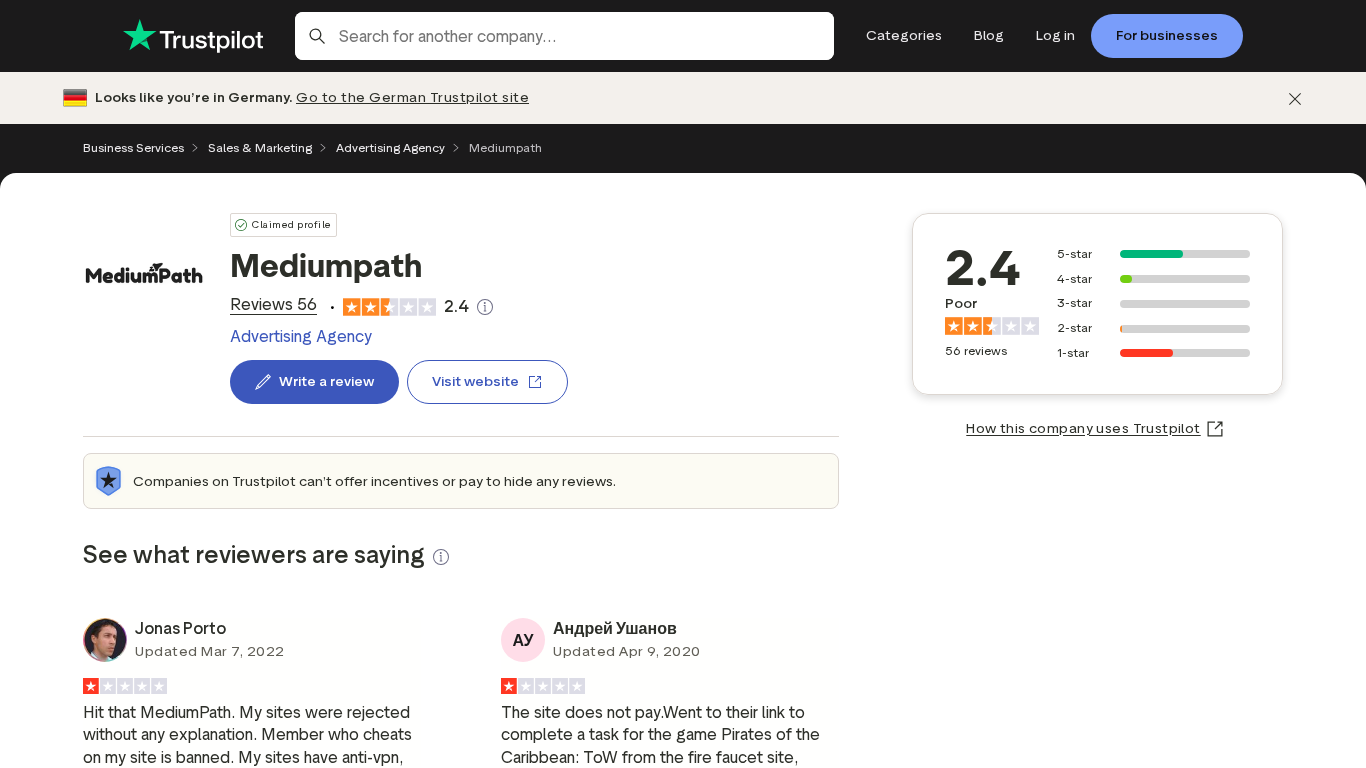1366x768 pixels.
Task: Select Log in from the header
Action: (1055, 35)
